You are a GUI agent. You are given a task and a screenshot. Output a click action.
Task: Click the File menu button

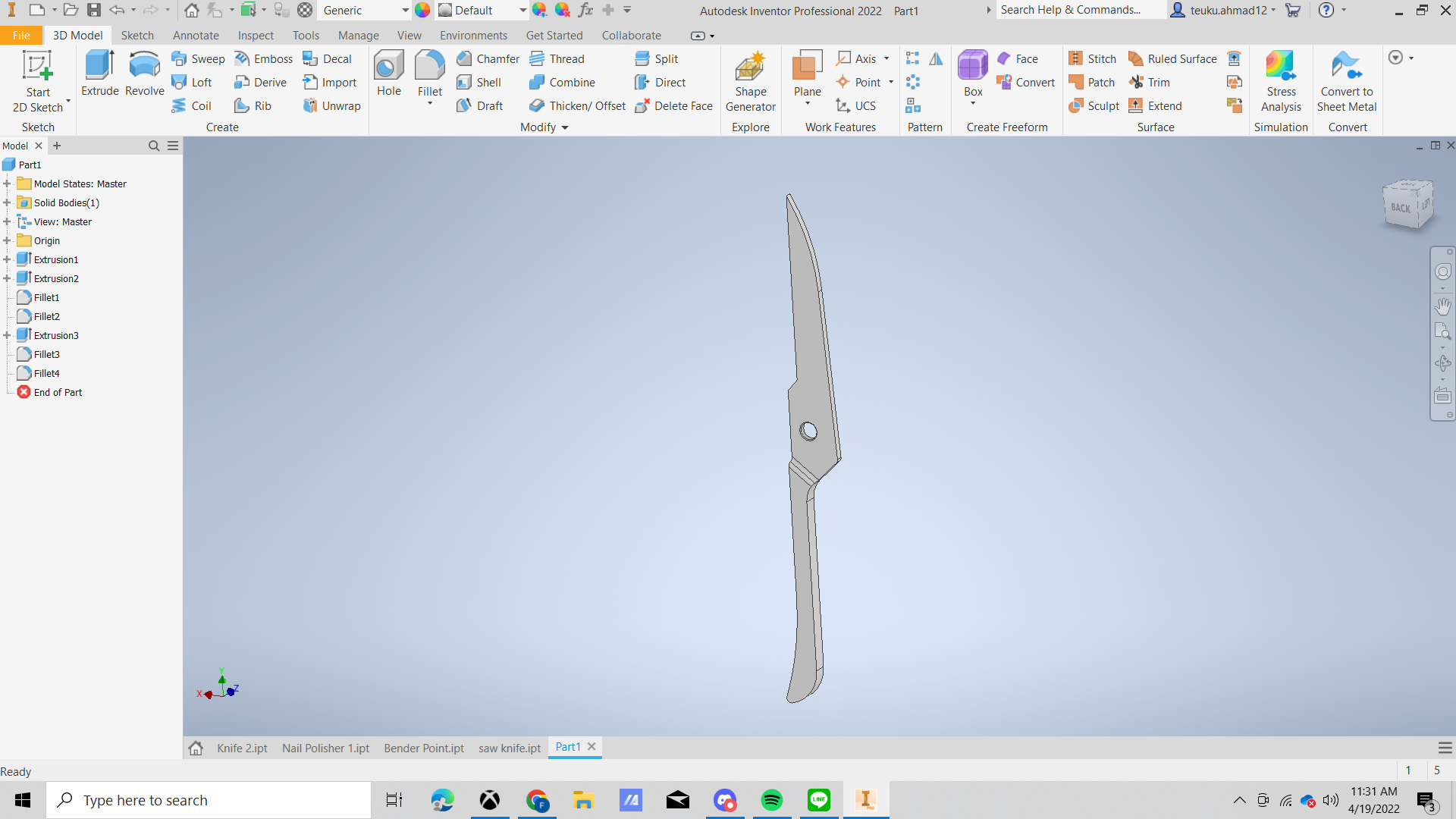click(21, 35)
